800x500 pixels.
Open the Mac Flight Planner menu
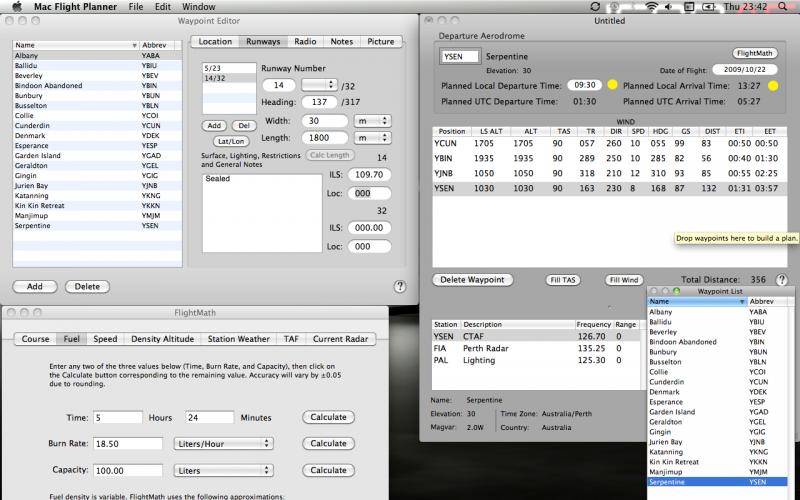pyautogui.click(x=76, y=7)
